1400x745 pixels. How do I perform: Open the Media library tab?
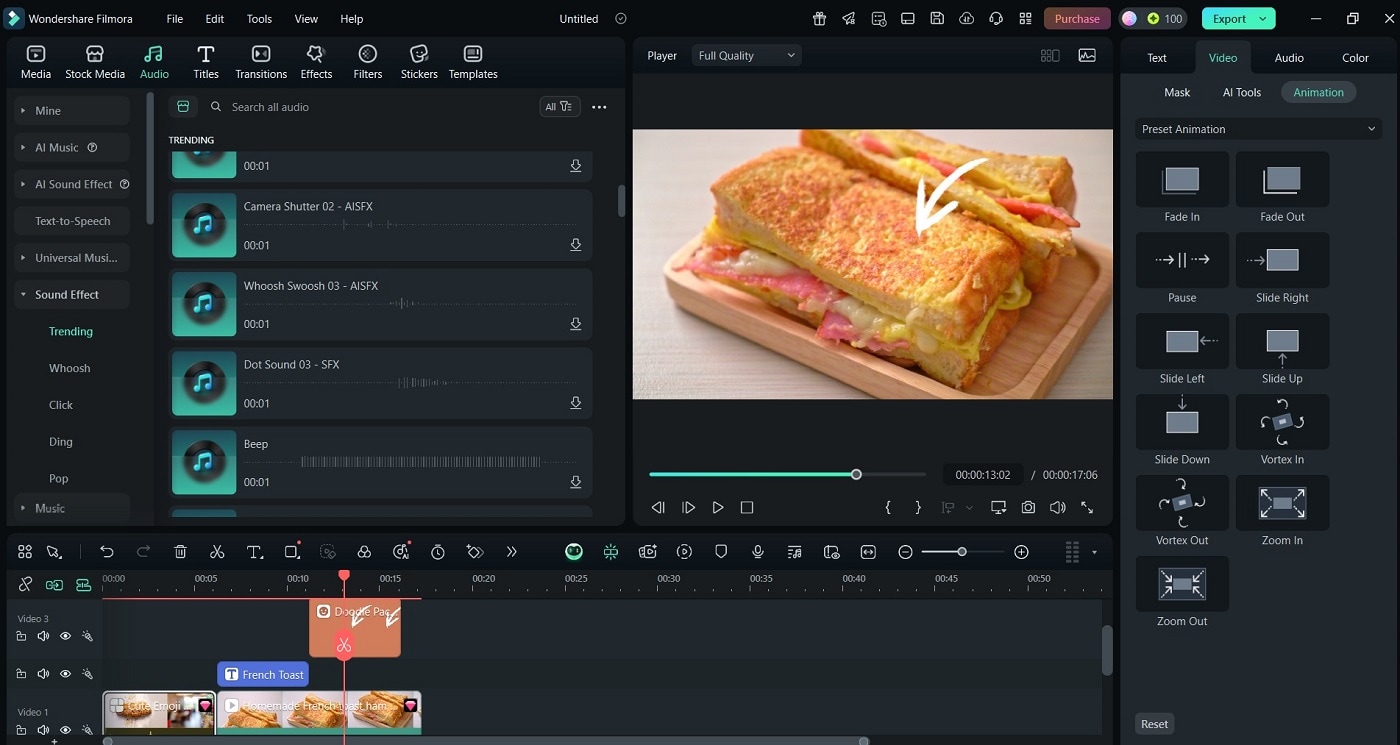tap(36, 62)
